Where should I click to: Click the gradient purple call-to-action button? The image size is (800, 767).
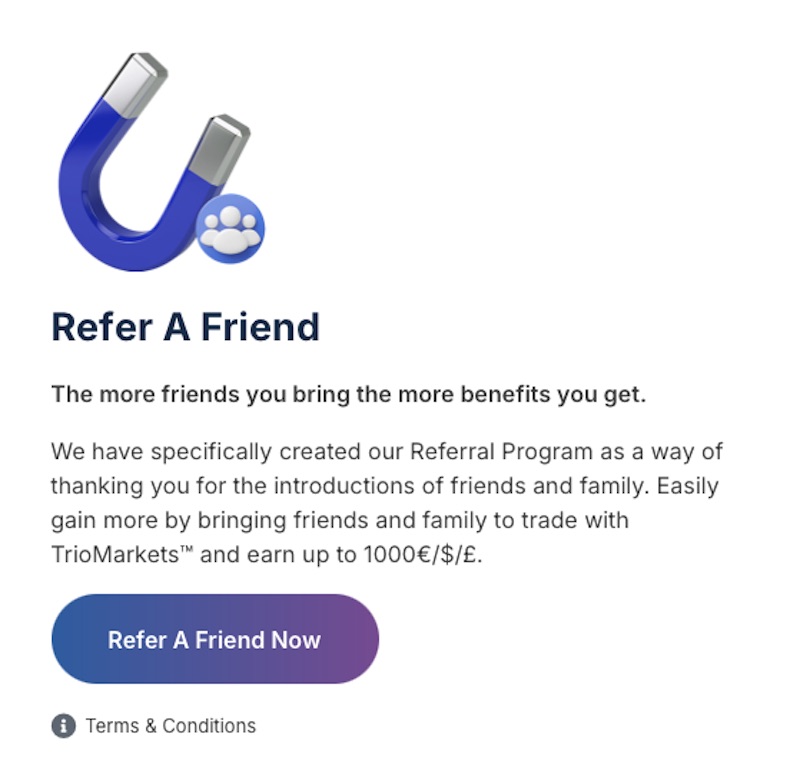[215, 639]
